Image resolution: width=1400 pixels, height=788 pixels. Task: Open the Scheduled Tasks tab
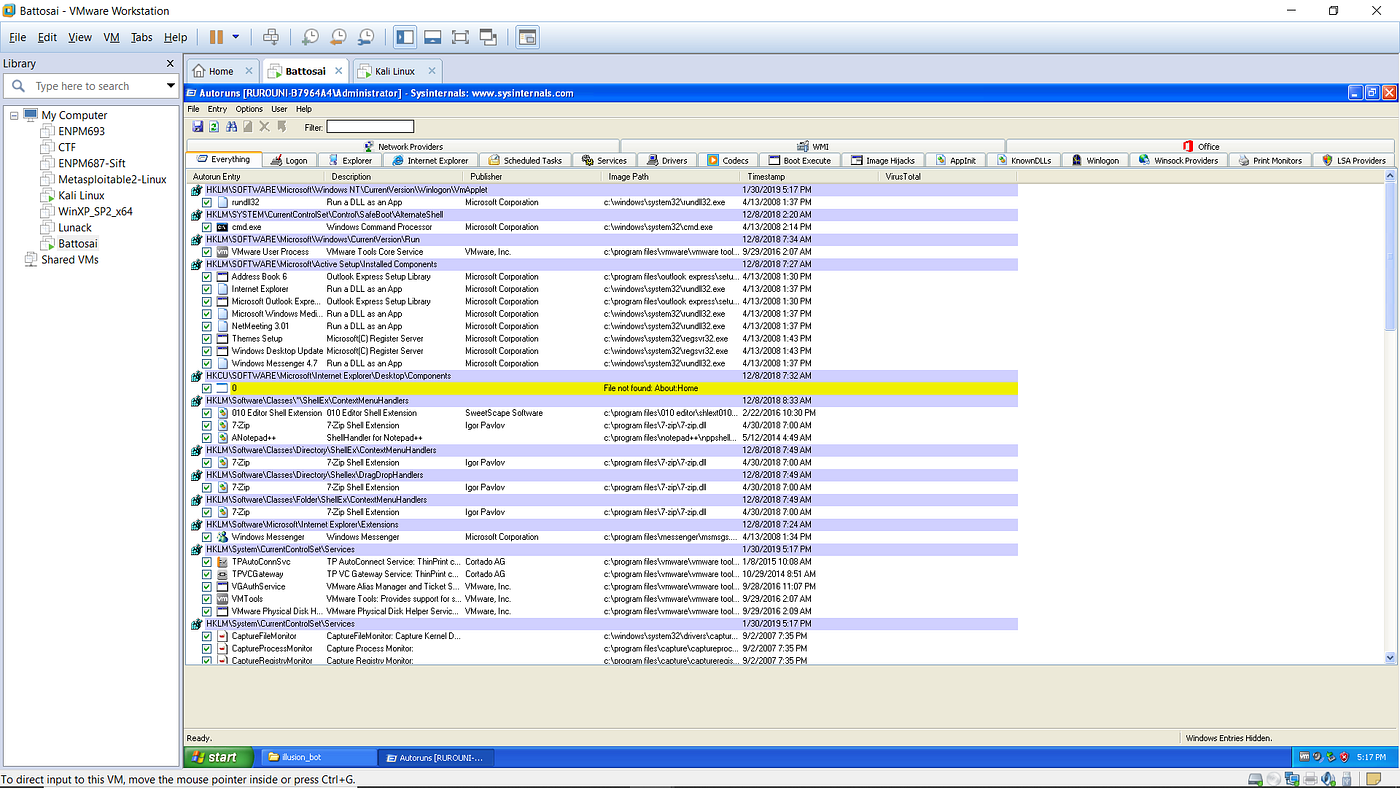(x=526, y=160)
